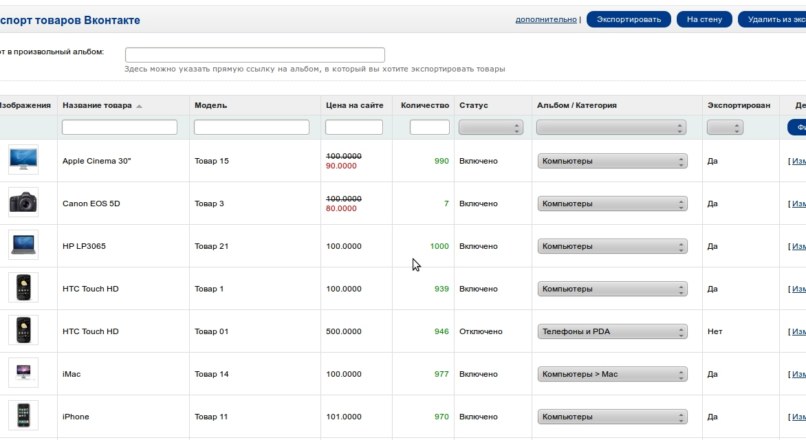Click the Canon EOS 5D product name
The height and width of the screenshot is (440, 806).
coord(91,204)
